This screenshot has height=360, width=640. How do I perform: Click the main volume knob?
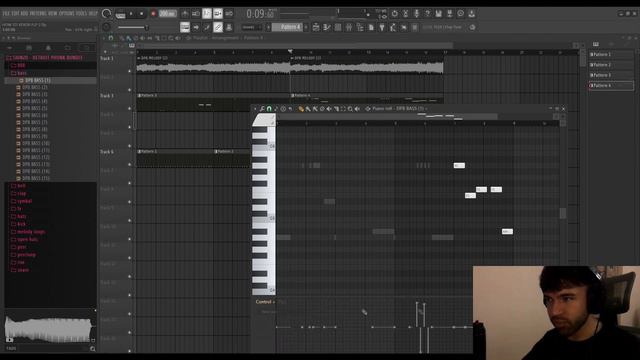point(106,13)
